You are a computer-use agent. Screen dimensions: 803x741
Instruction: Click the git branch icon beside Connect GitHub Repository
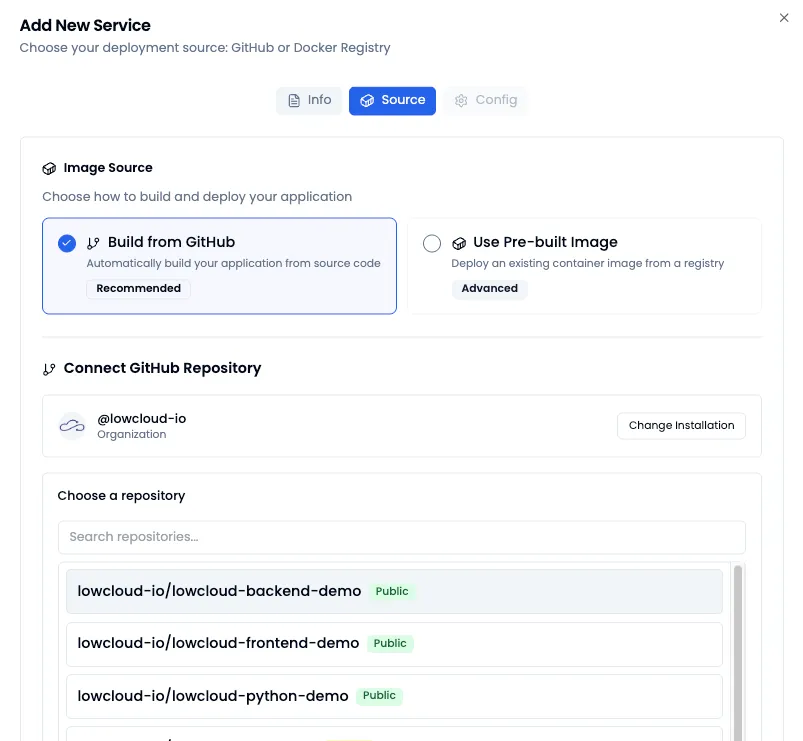click(x=49, y=369)
